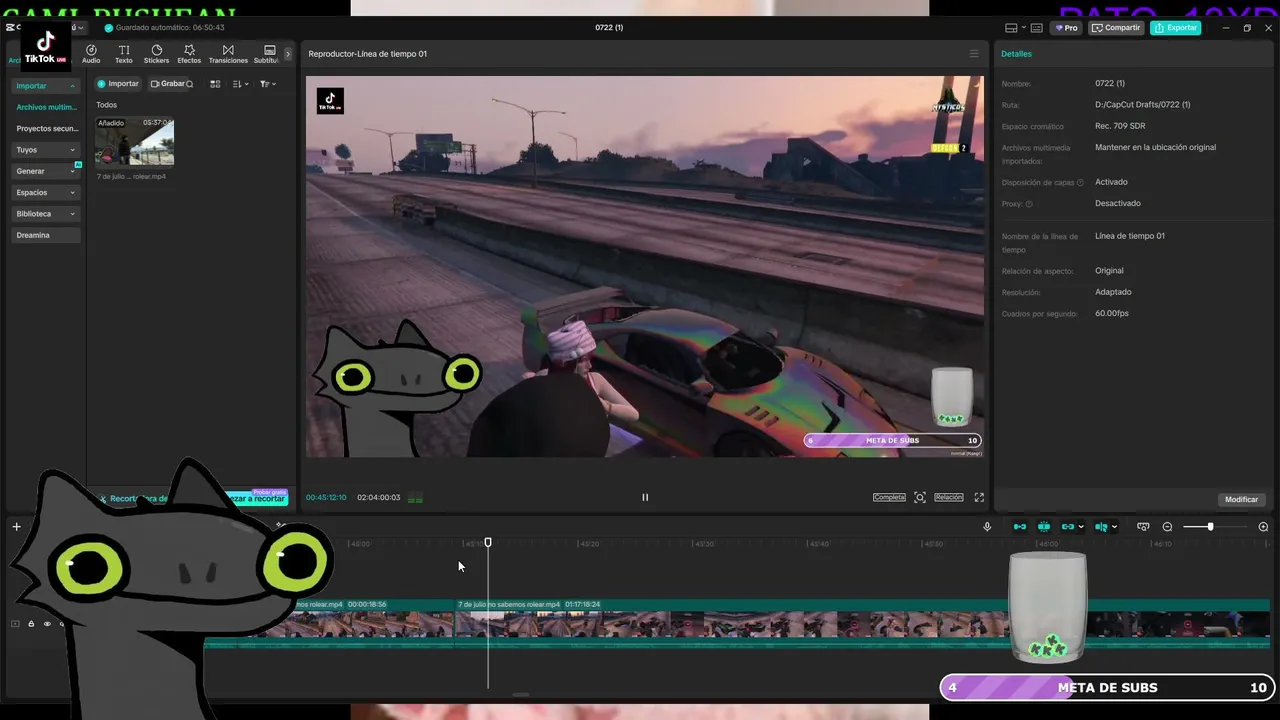1280x720 pixels.
Task: Click the 60.00fps frame rate value
Action: [x=1112, y=313]
